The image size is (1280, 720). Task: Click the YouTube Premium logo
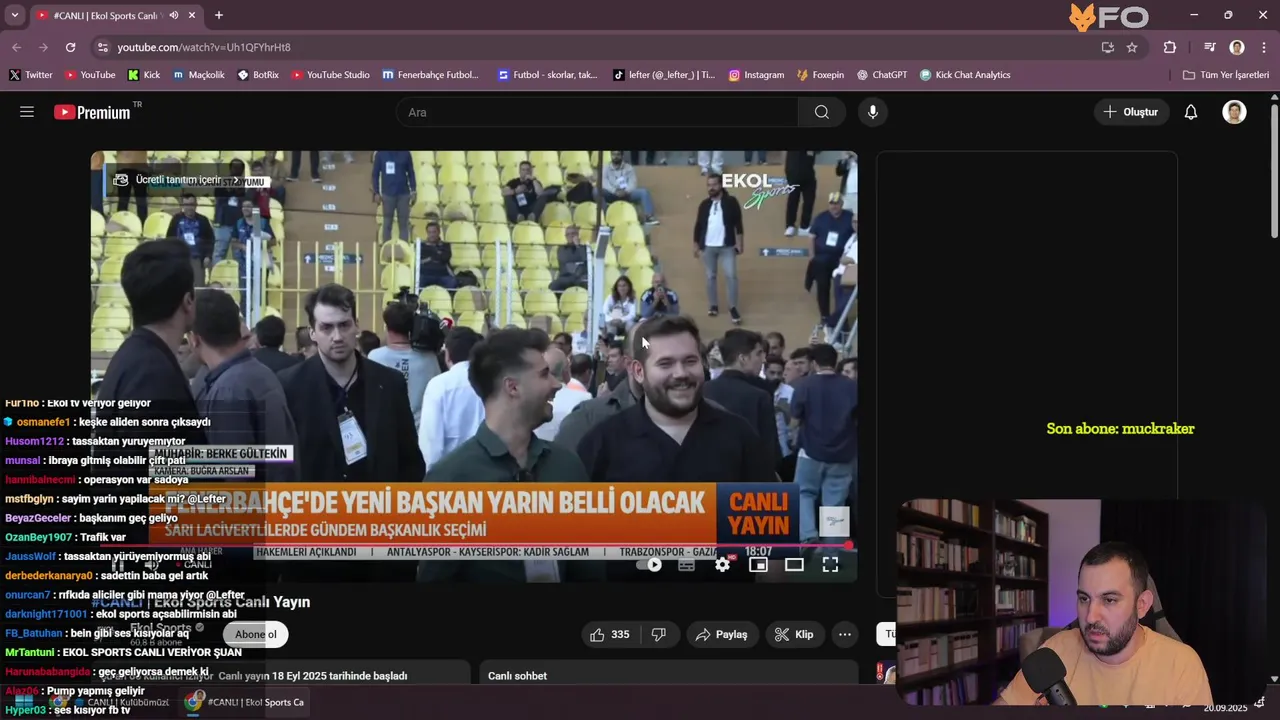pos(92,112)
